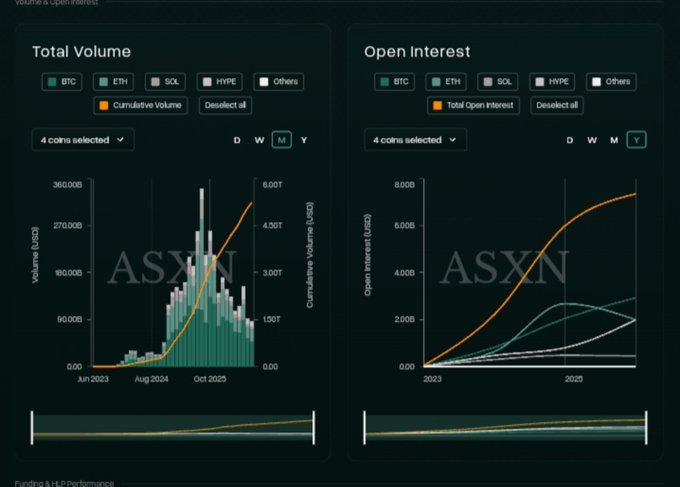Click the 360.00B volume axis label
This screenshot has height=487, width=680.
pos(67,185)
